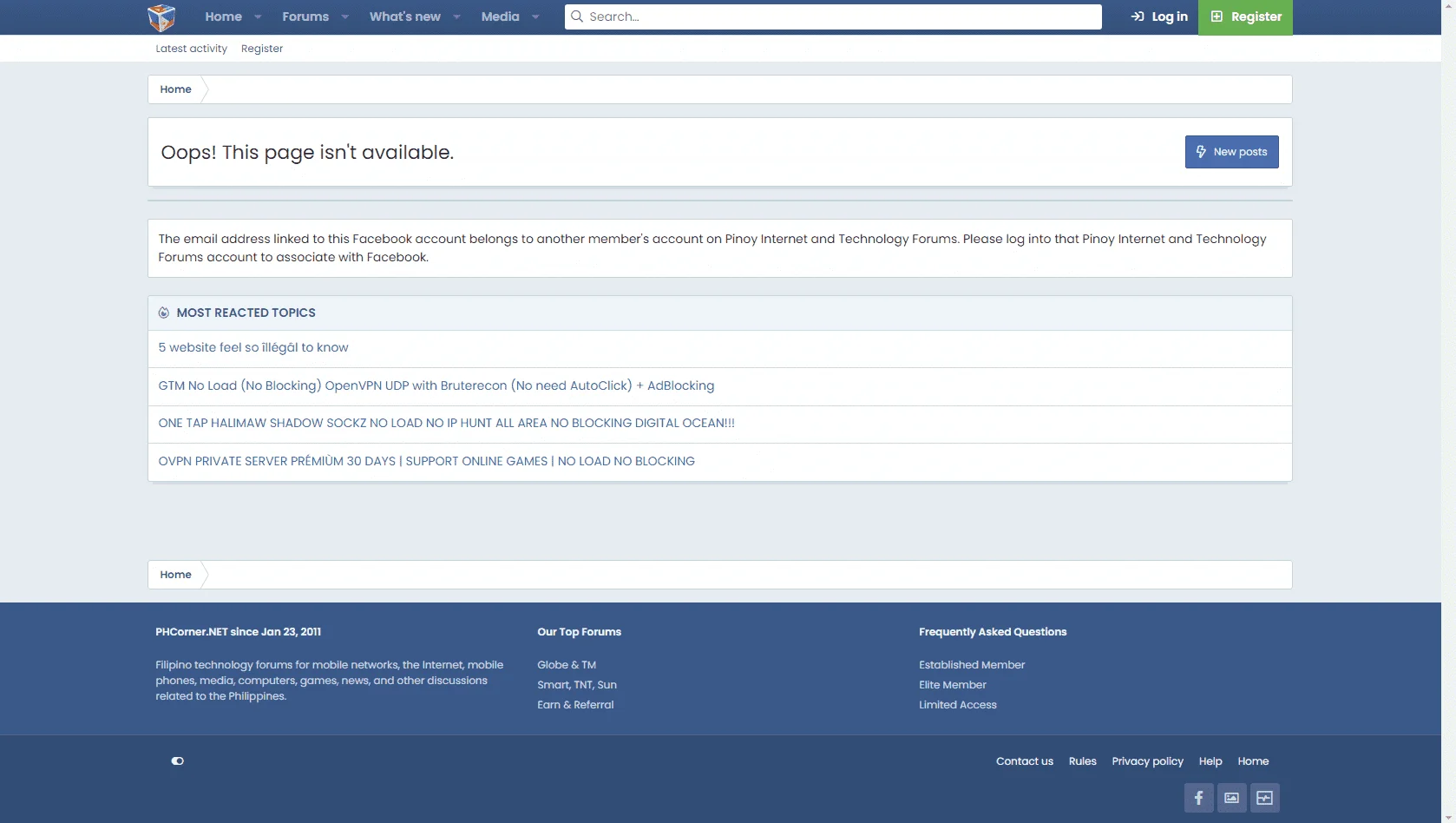Click the Most Reacted Topics header icon

164,313
